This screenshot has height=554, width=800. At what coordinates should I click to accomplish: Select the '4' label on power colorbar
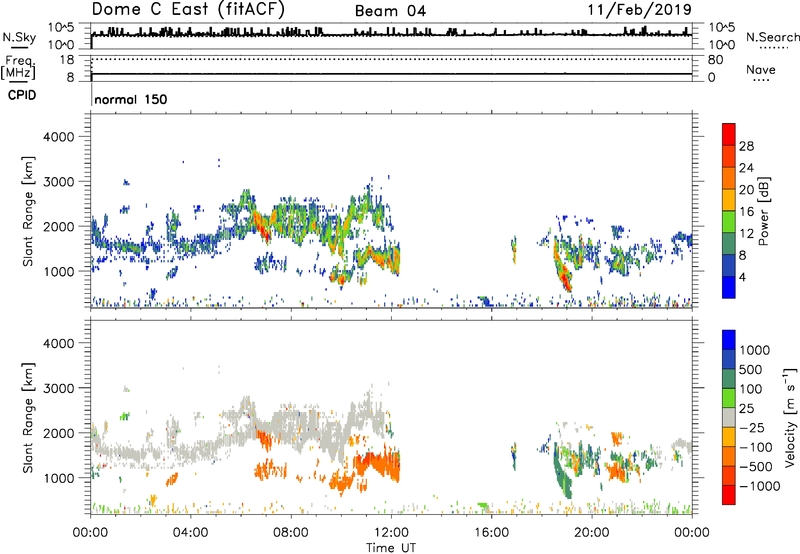pos(742,277)
